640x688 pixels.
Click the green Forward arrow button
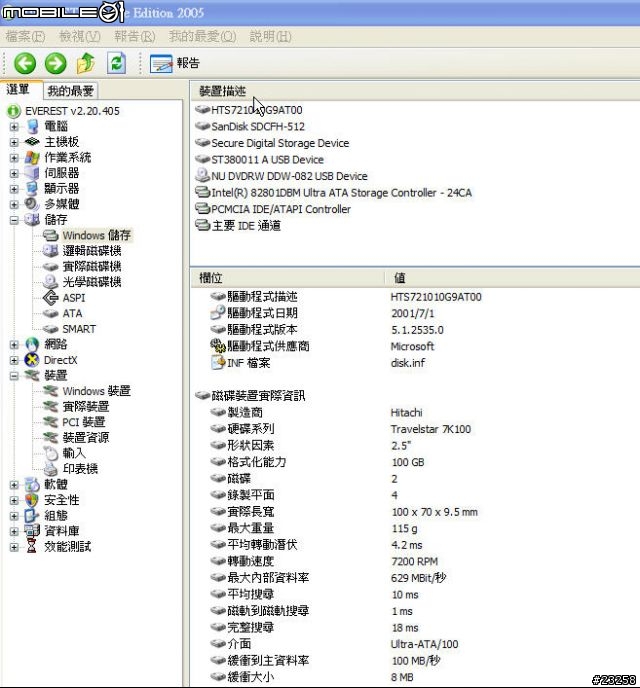coord(55,63)
